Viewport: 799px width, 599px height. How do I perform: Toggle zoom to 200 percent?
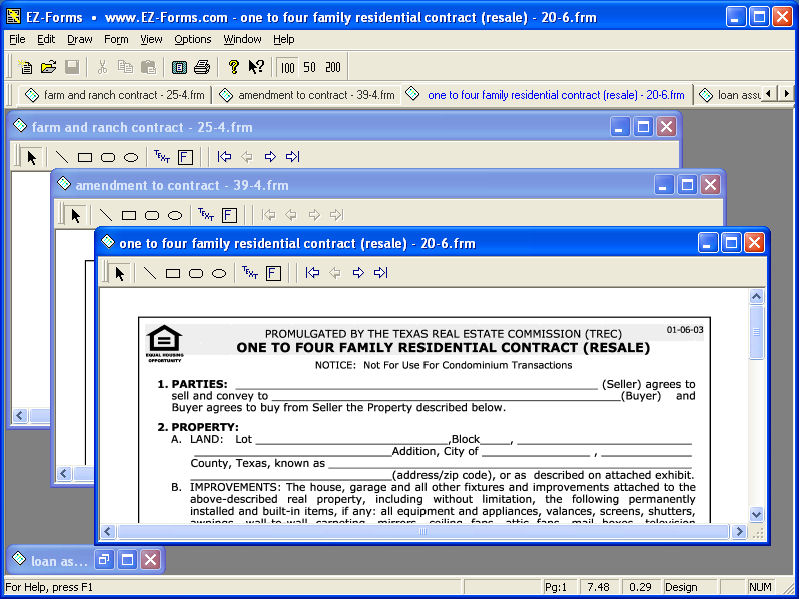(332, 67)
